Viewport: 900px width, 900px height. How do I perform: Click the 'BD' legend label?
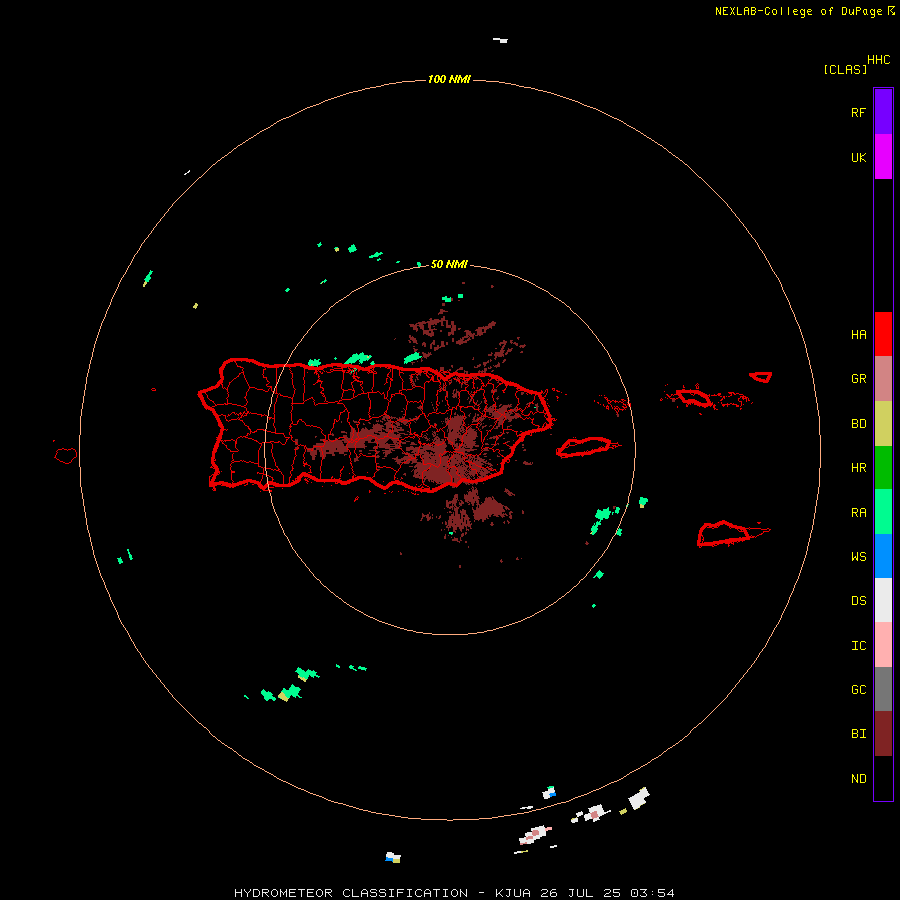[x=859, y=424]
